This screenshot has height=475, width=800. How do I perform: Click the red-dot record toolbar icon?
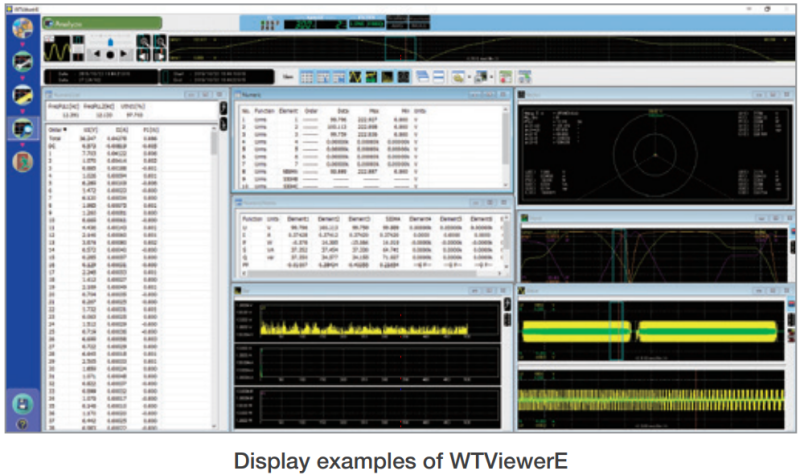coord(505,77)
